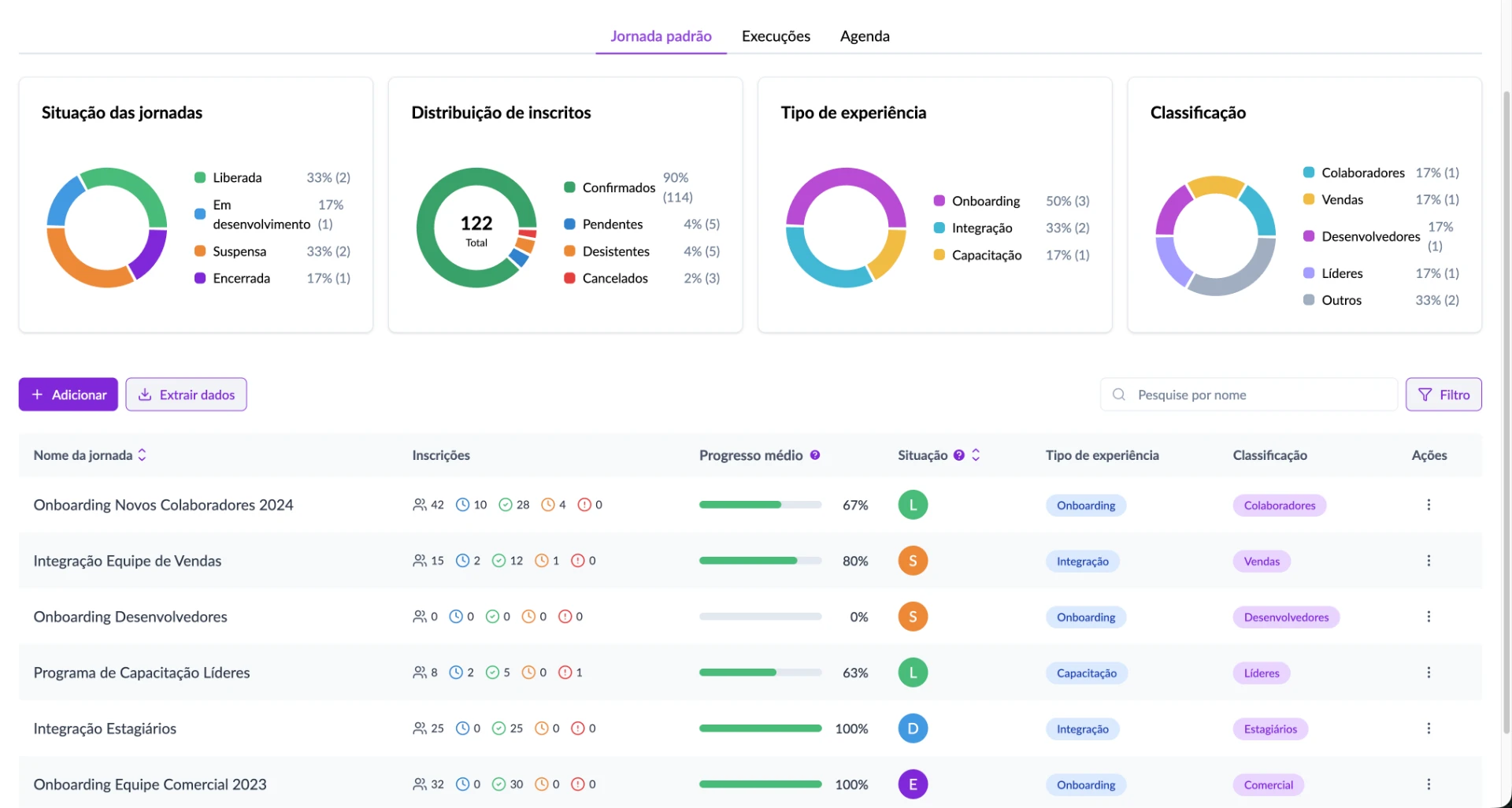Image resolution: width=1512 pixels, height=808 pixels.
Task: Click the 80% progress bar
Action: tap(760, 561)
